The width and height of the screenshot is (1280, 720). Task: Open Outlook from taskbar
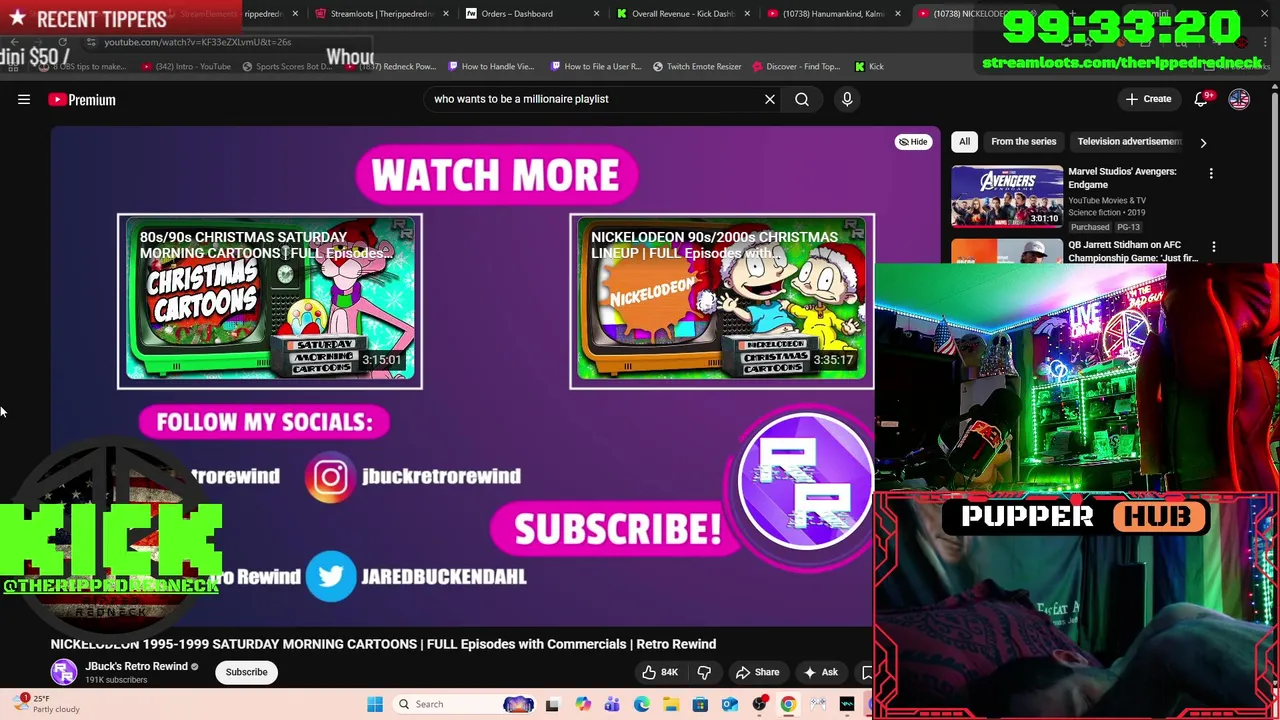coord(729,704)
